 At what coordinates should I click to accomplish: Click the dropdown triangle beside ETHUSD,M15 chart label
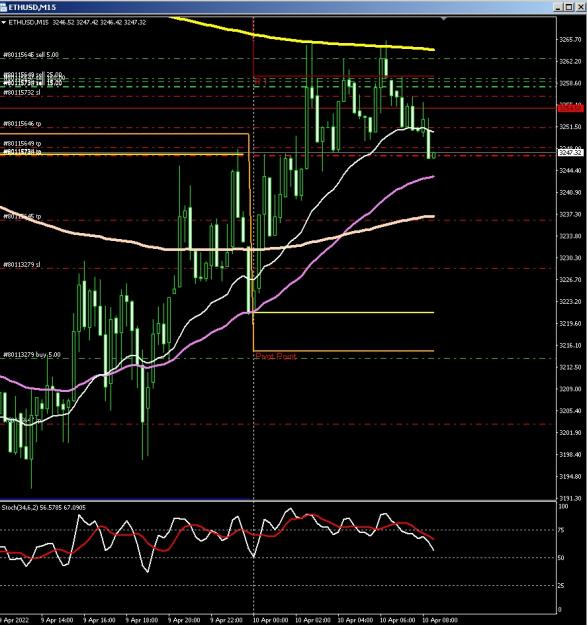4,23
